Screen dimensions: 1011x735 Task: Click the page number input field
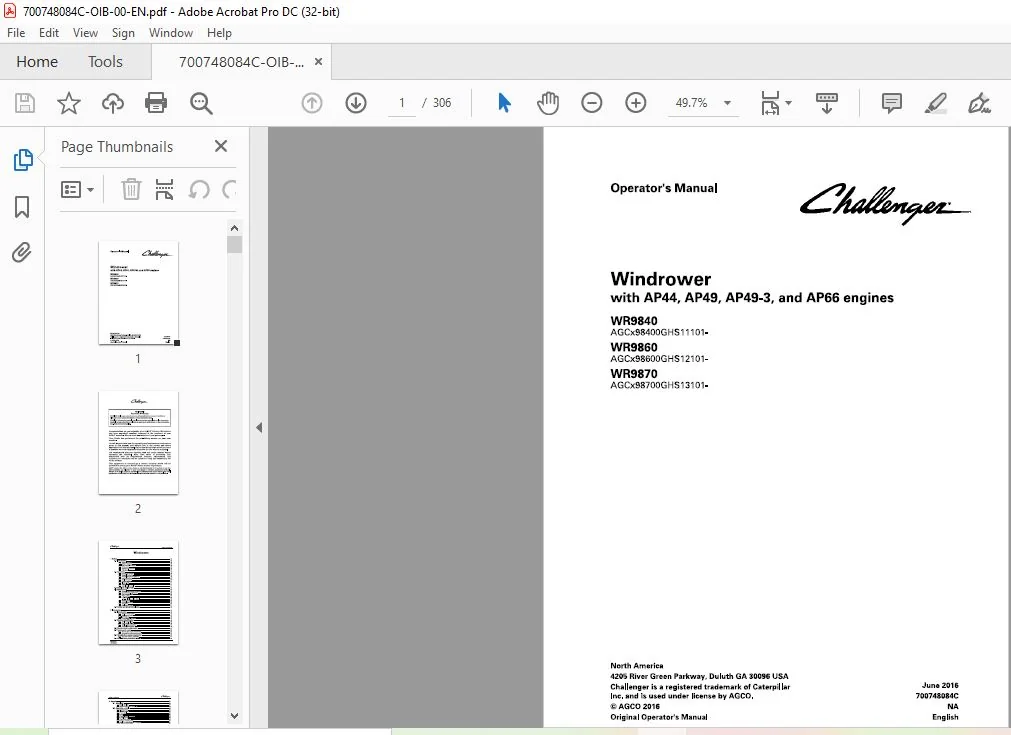tap(402, 103)
